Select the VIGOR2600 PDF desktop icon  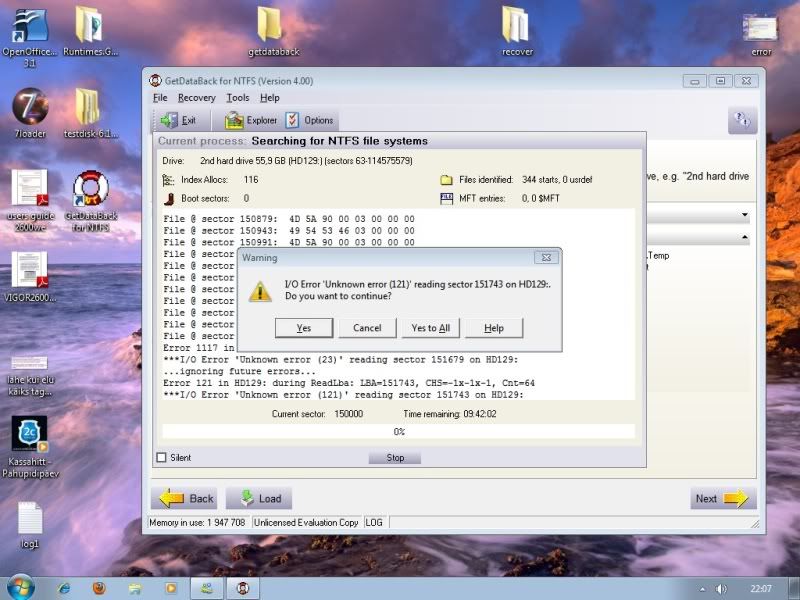pyautogui.click(x=30, y=277)
